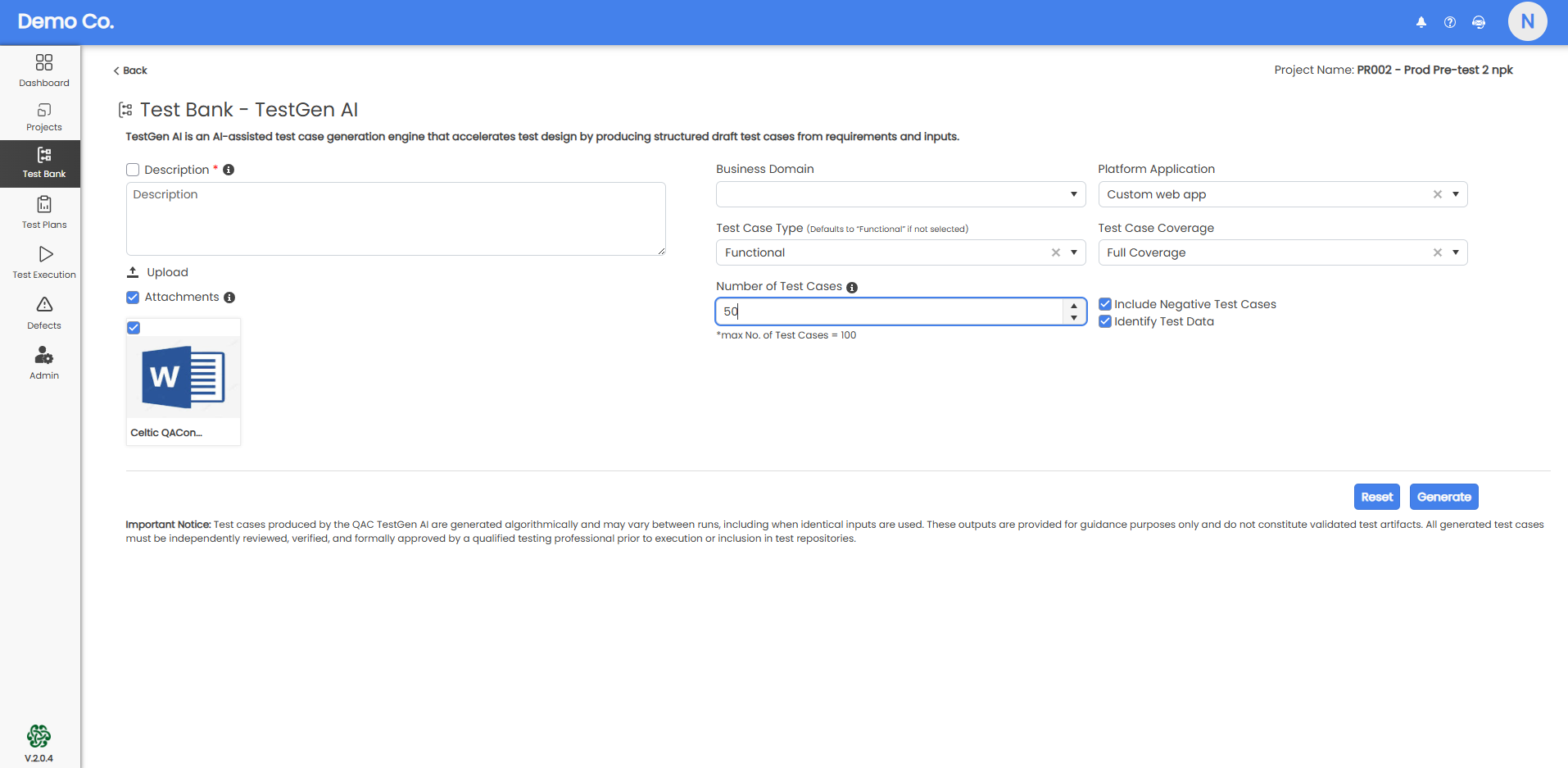Open Projects in sidebar
Screen dimensions: 1568x768
click(x=44, y=117)
